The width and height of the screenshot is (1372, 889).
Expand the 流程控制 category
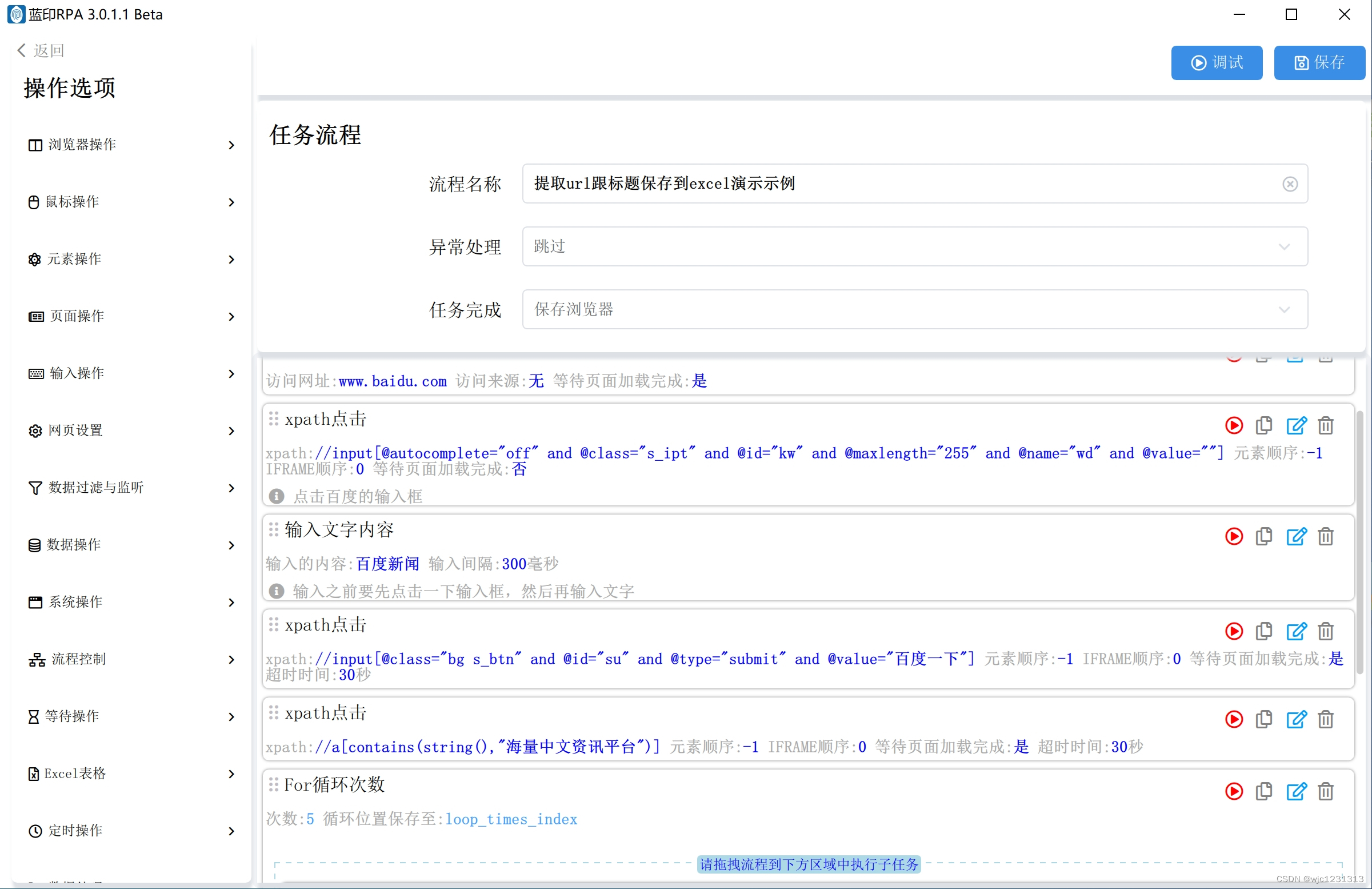tap(131, 659)
